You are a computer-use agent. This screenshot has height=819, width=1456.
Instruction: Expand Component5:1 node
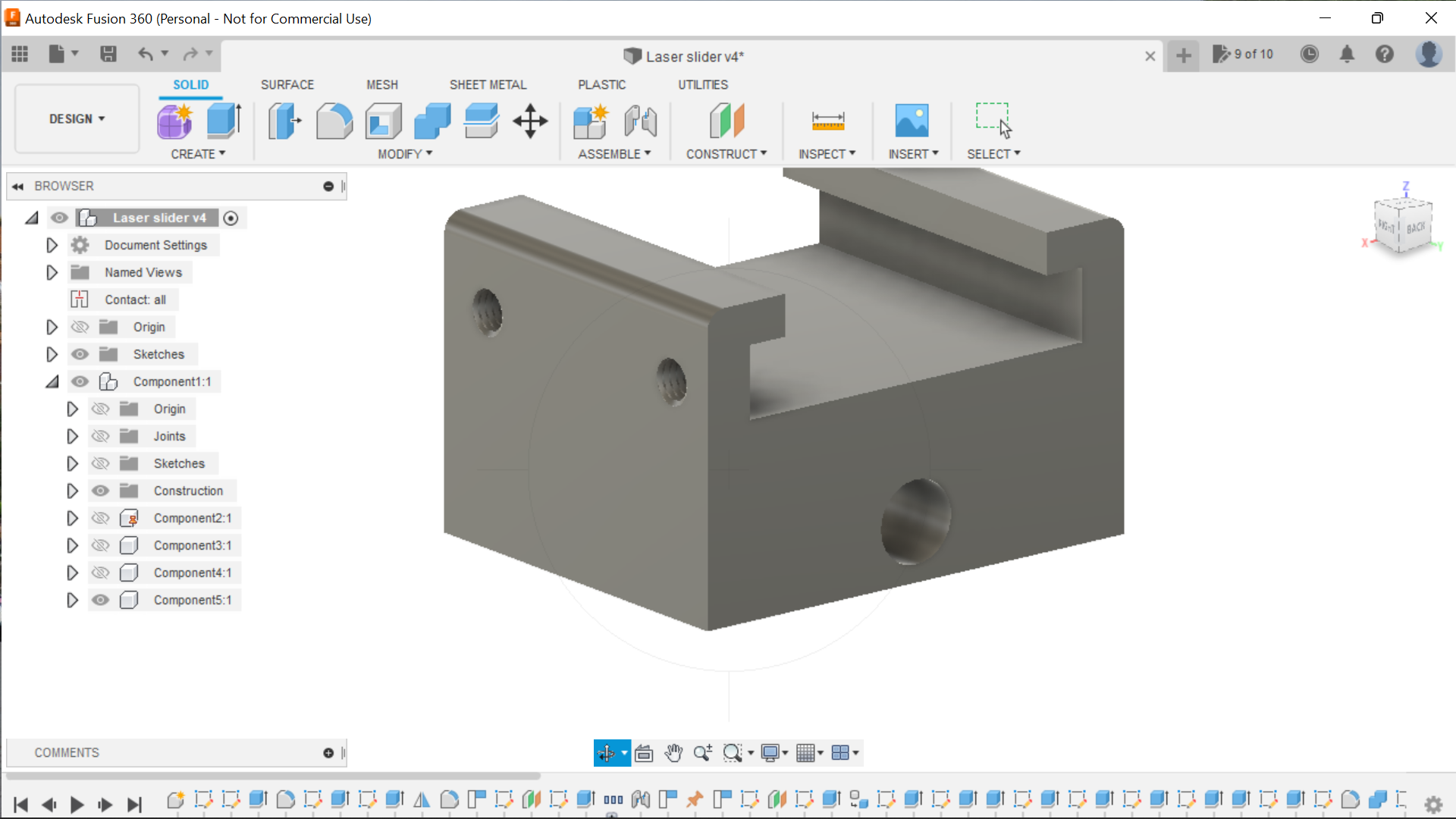coord(72,600)
